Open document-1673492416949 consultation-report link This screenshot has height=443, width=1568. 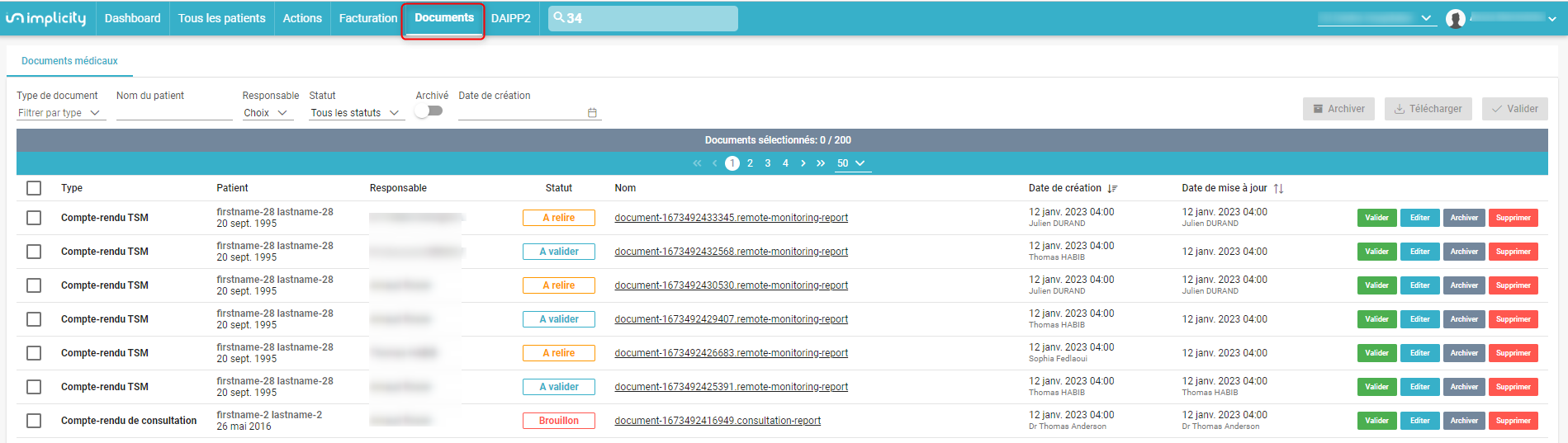point(718,421)
